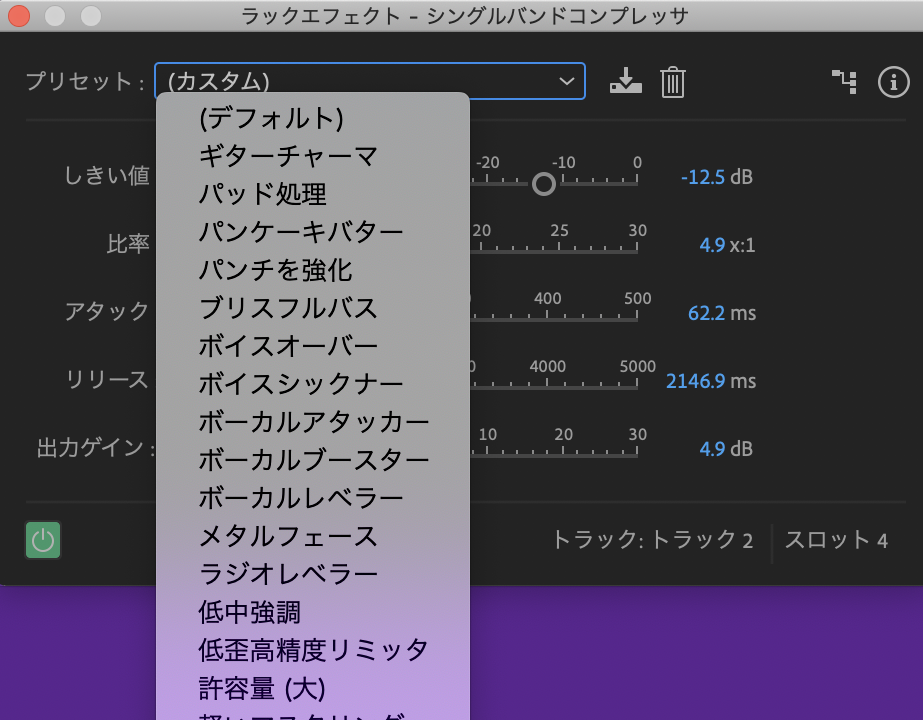This screenshot has height=720, width=923.
Task: Select the ギターチャーマ preset
Action: [x=288, y=156]
